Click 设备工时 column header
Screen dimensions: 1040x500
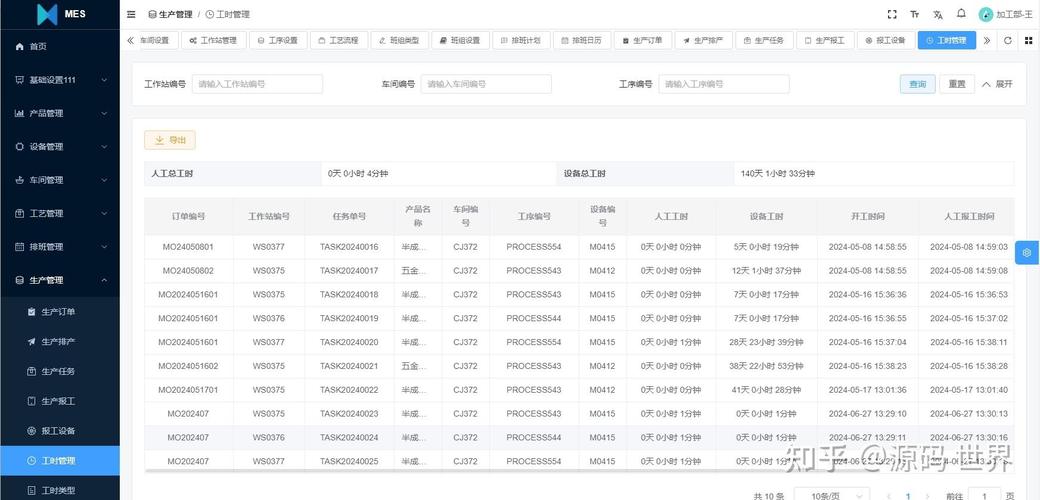click(x=766, y=216)
